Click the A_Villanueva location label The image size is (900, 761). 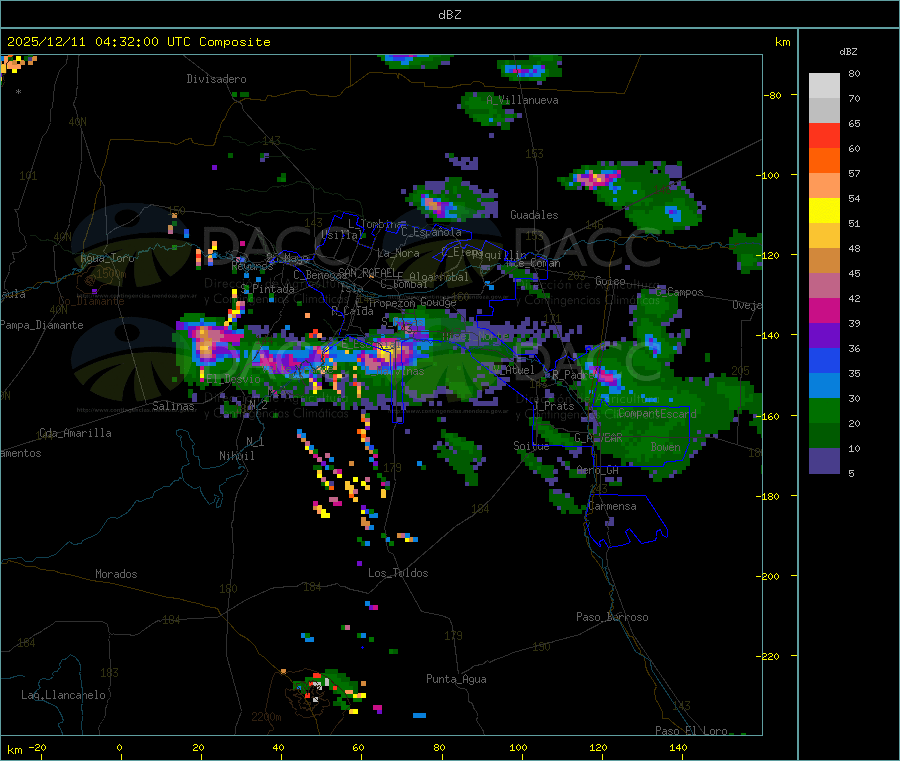[522, 100]
